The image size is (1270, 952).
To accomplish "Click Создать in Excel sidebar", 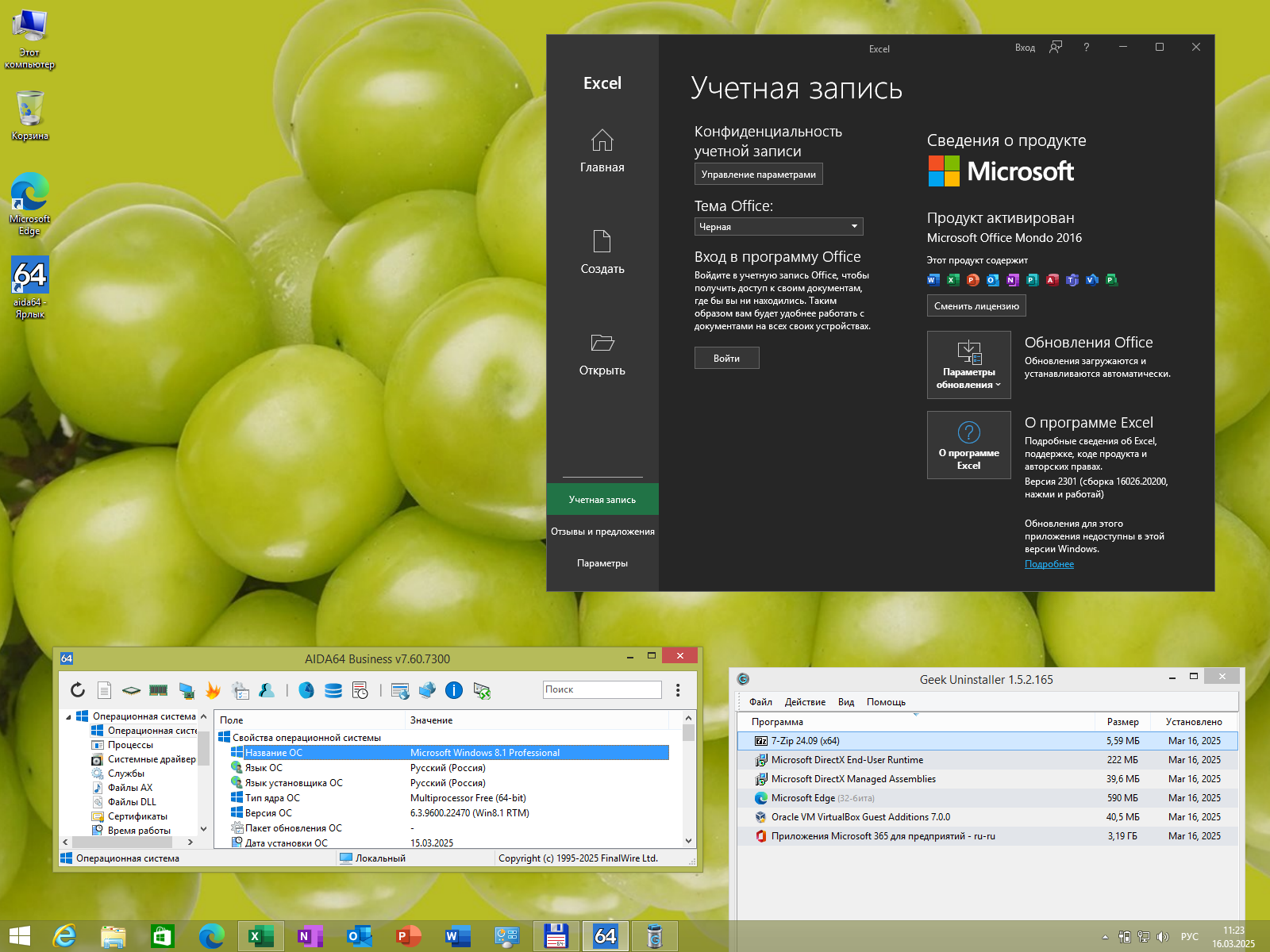I will [x=602, y=252].
